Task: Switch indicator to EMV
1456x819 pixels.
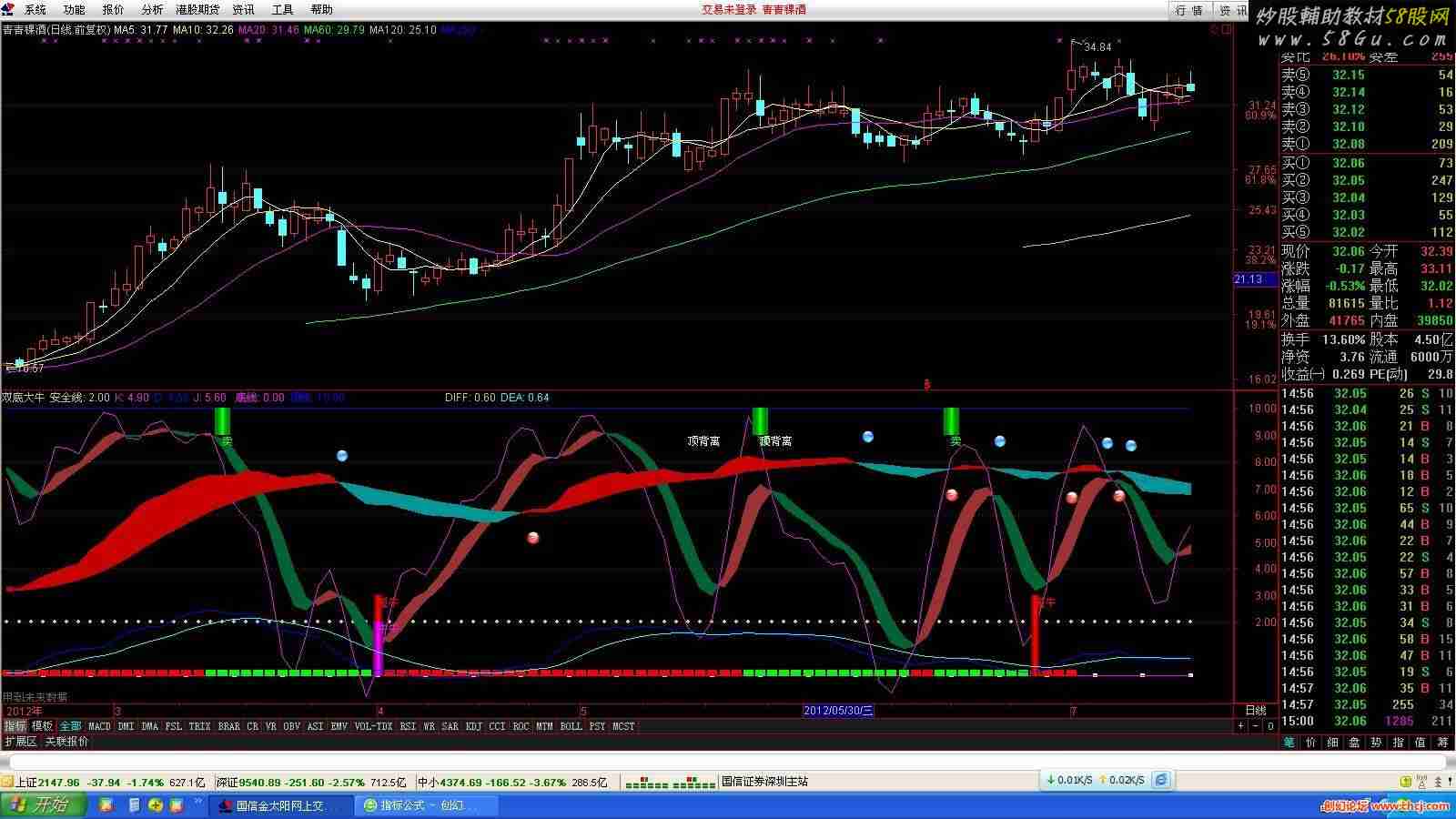Action: click(339, 726)
